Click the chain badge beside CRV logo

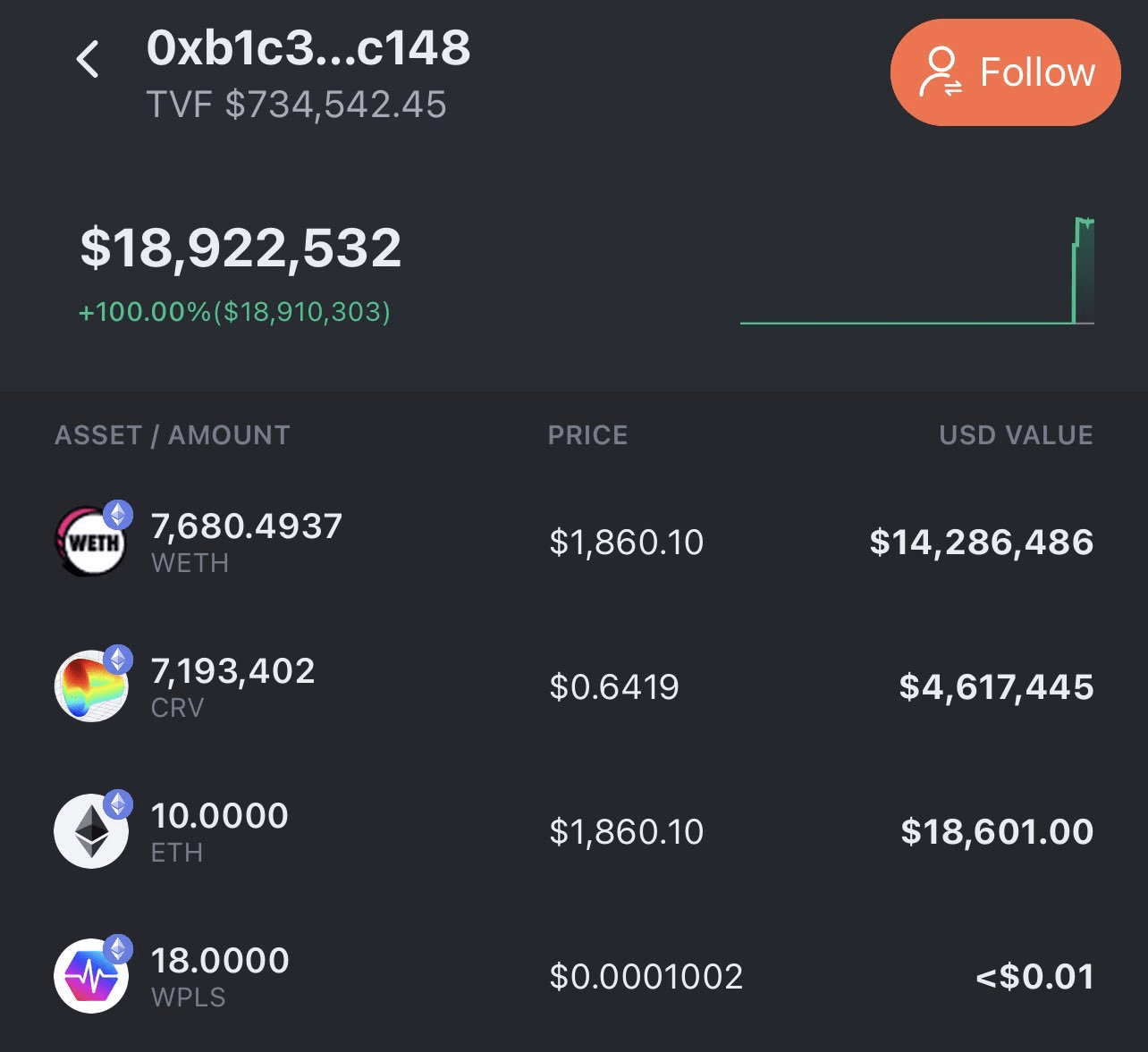click(x=117, y=657)
